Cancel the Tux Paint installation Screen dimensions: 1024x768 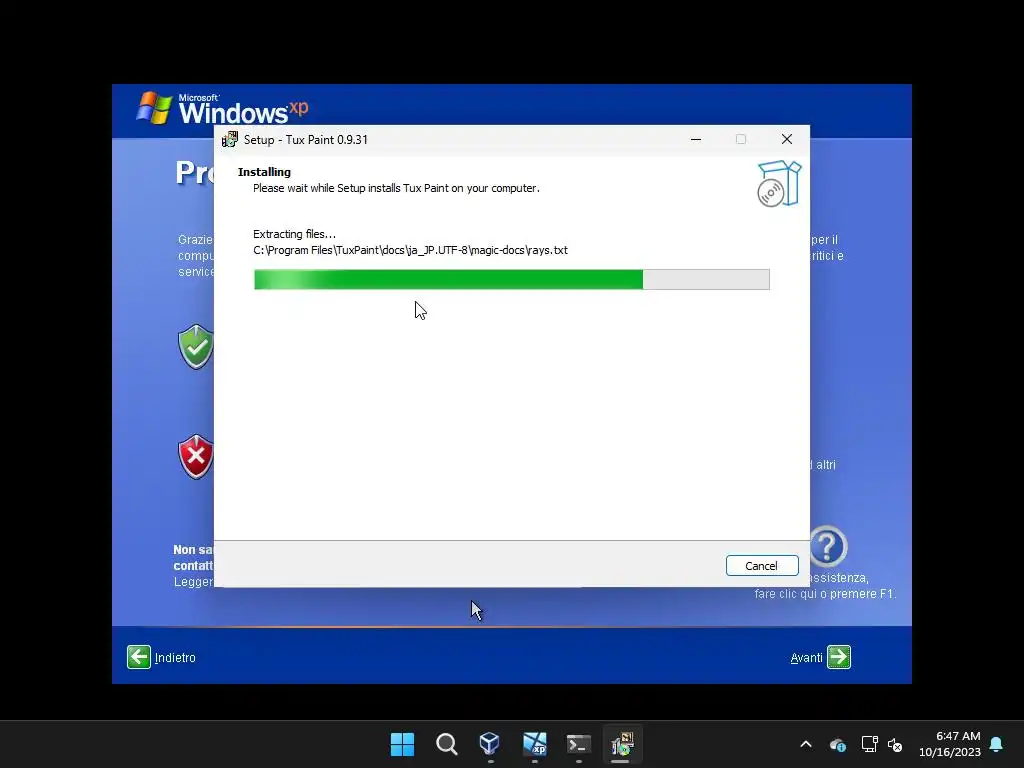point(761,566)
